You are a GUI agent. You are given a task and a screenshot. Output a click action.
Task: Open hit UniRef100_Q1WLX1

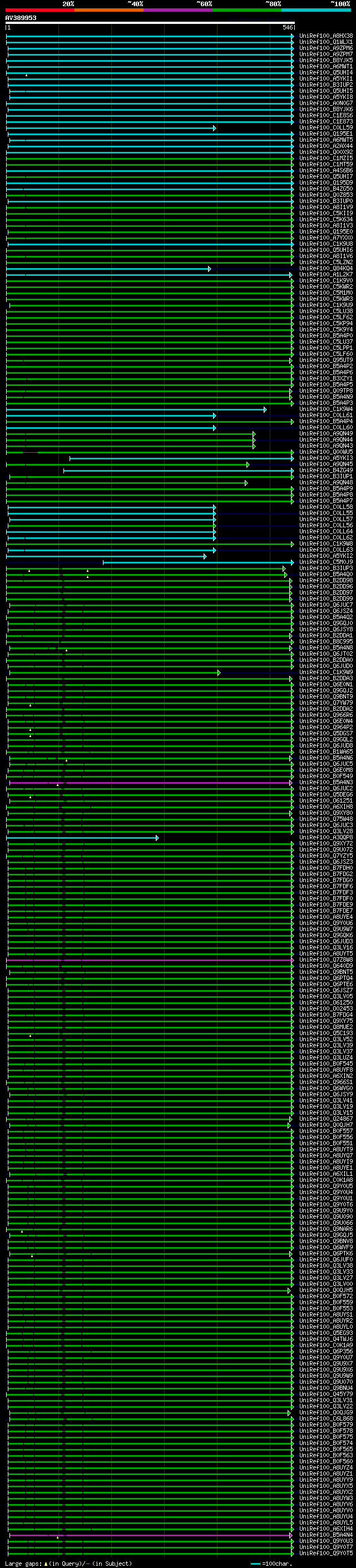click(x=325, y=42)
